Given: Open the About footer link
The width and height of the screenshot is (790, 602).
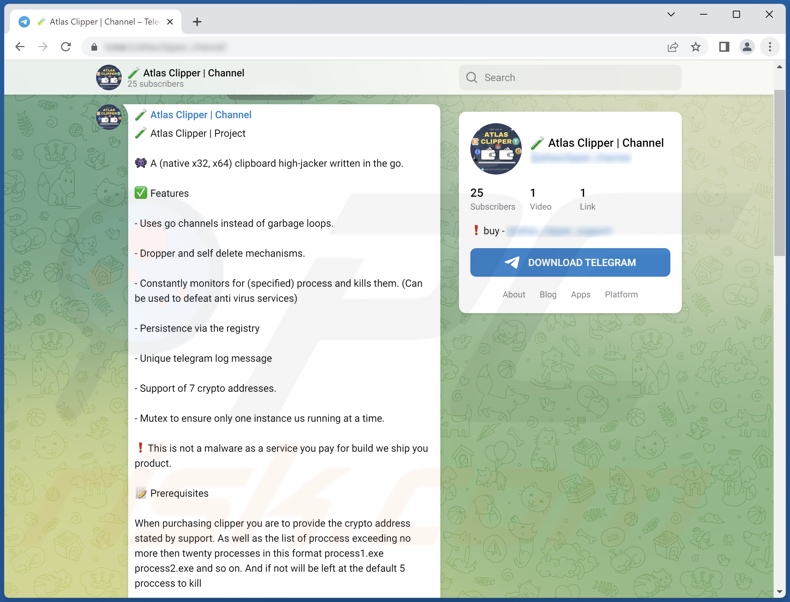Looking at the screenshot, I should (x=513, y=295).
